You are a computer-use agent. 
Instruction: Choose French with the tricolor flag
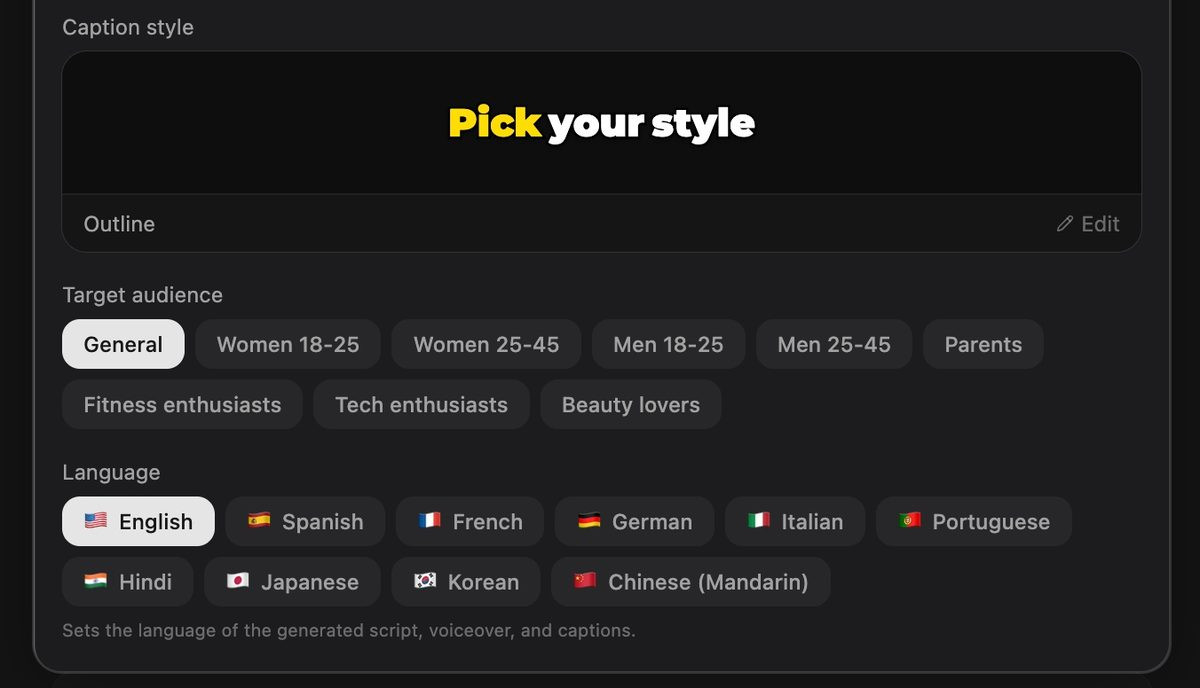pyautogui.click(x=470, y=522)
